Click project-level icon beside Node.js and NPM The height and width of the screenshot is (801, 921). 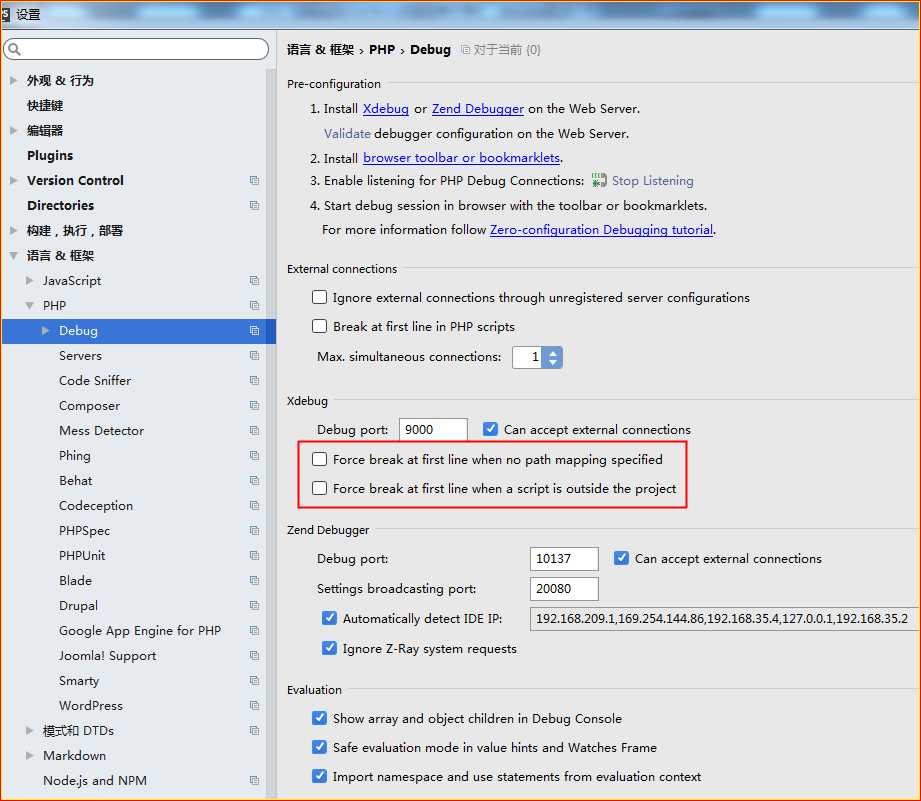(254, 780)
